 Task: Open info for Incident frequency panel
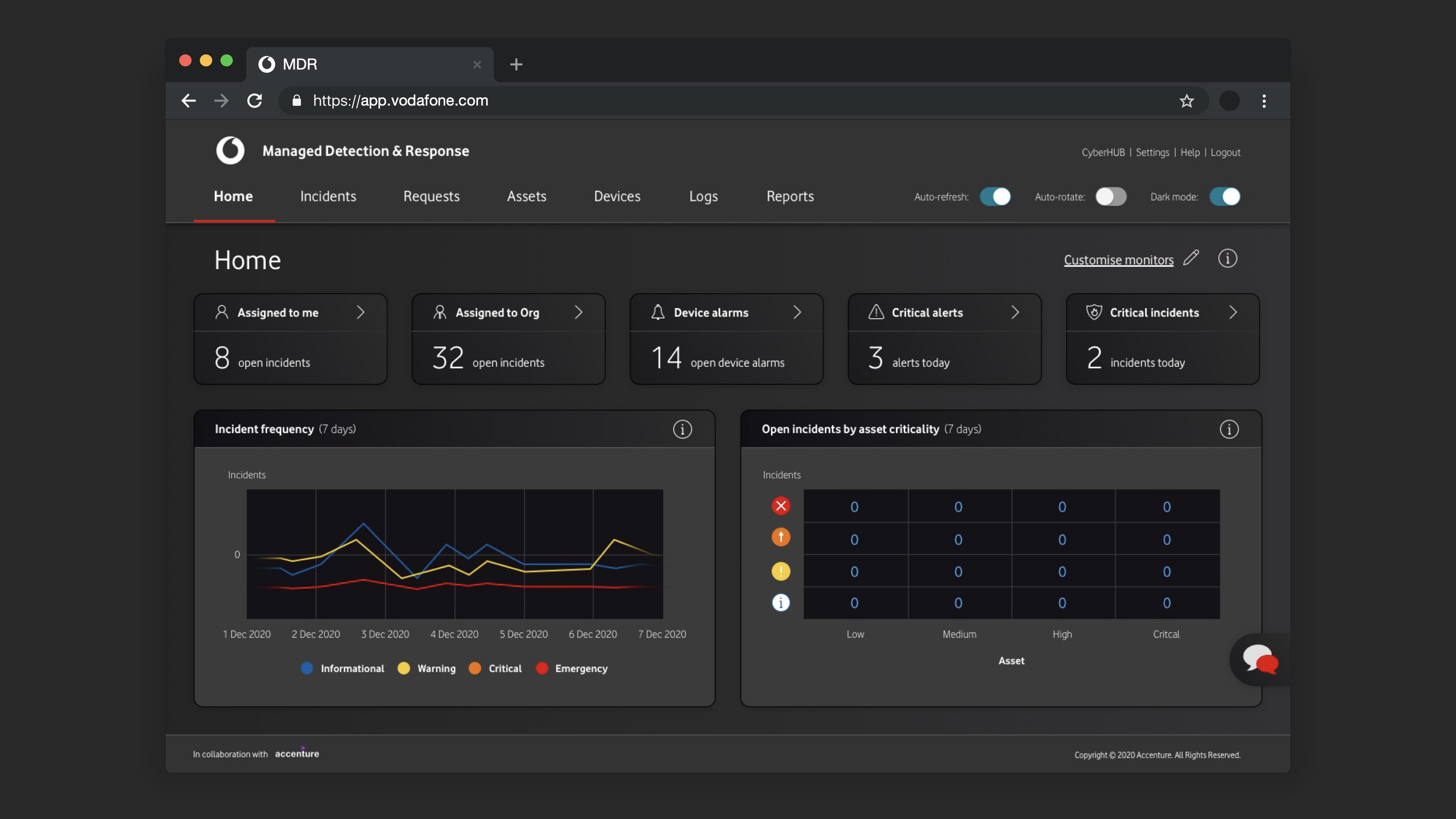[x=682, y=429]
